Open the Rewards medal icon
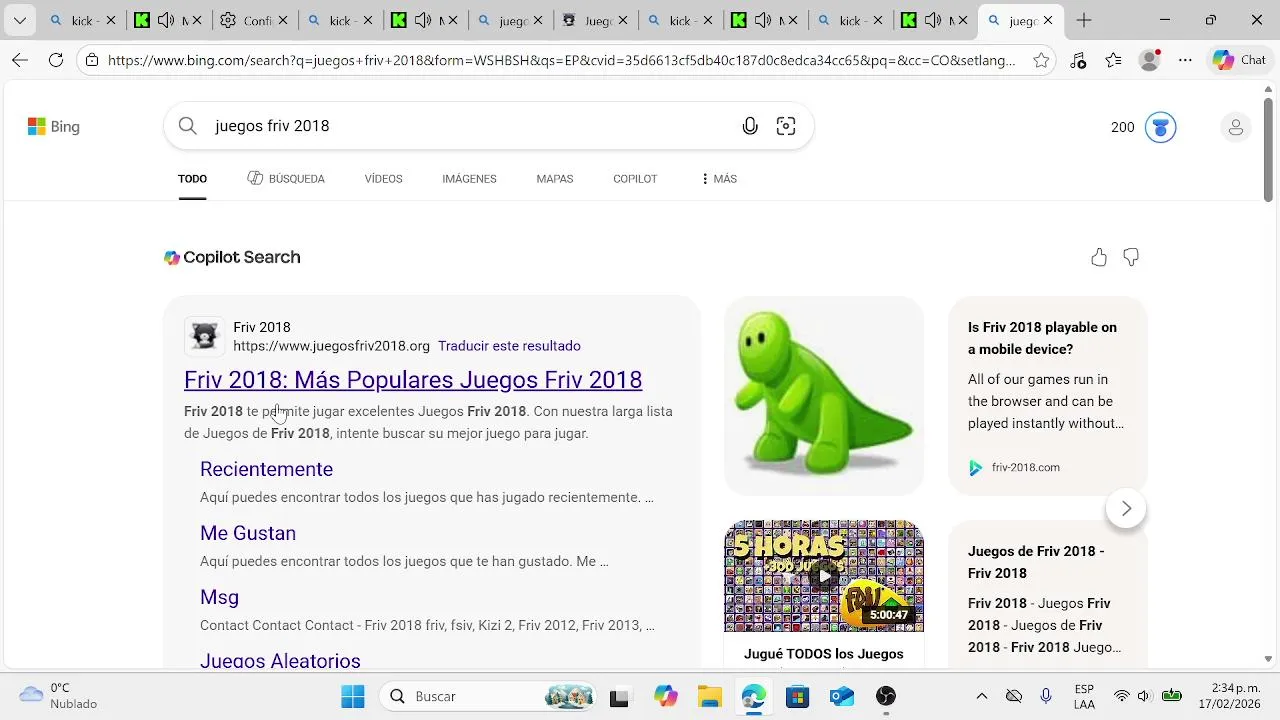1280x720 pixels. 1160,127
